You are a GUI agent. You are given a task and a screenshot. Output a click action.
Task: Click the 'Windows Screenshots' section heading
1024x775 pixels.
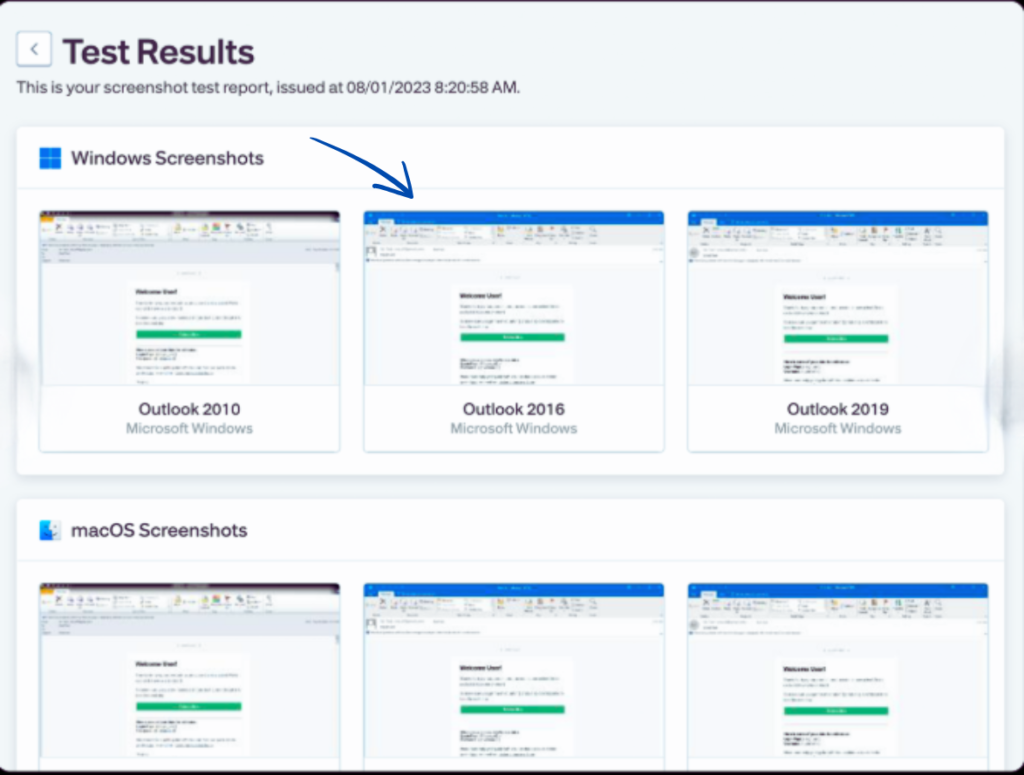point(167,158)
